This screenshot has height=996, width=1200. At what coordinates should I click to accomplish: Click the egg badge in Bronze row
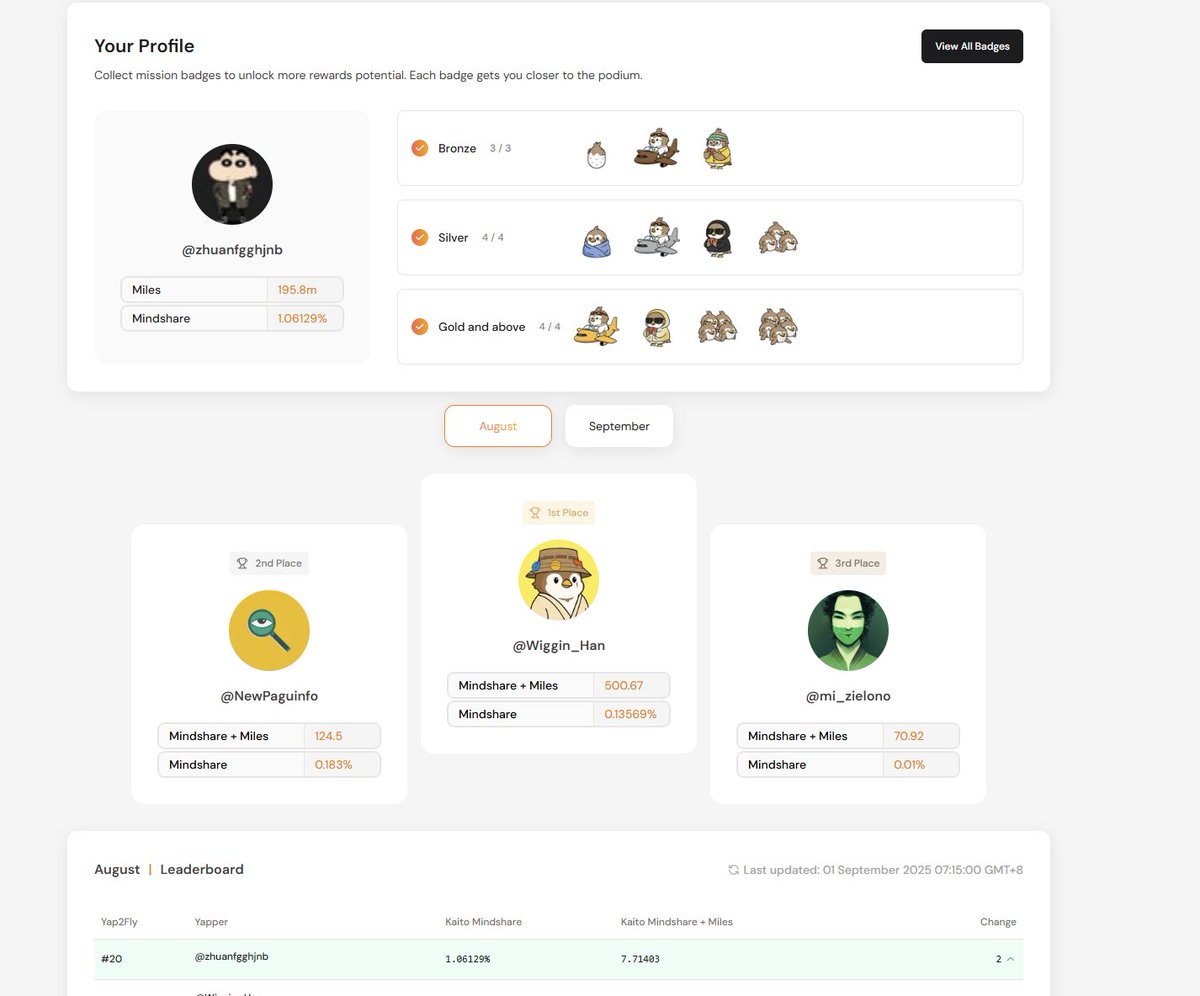pyautogui.click(x=596, y=154)
